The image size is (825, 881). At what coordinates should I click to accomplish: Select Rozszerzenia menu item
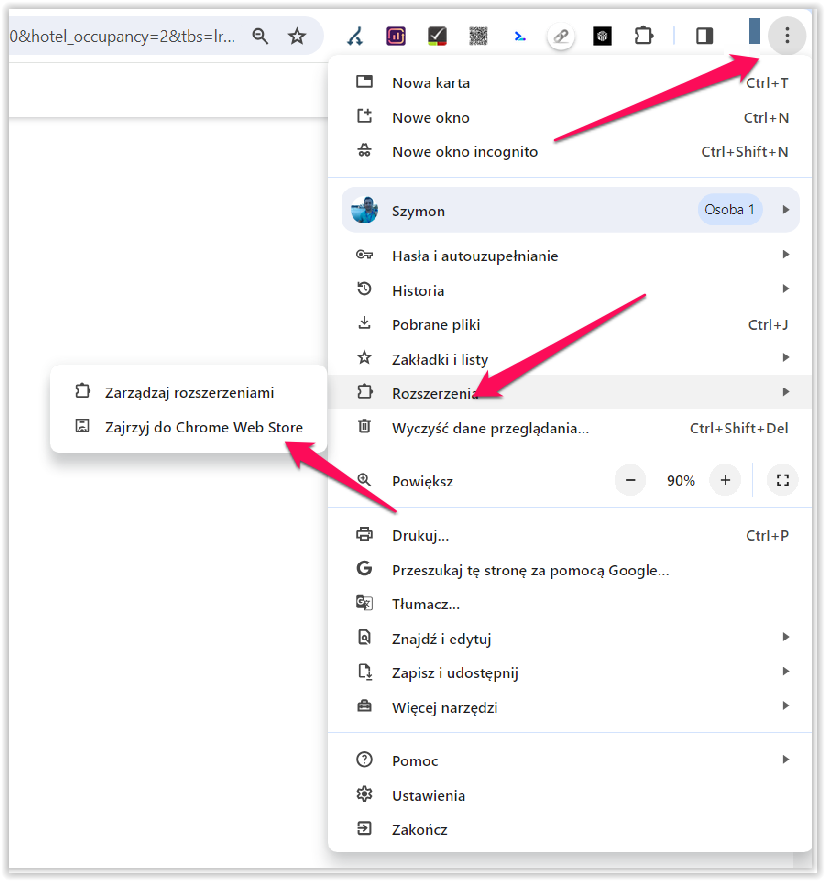pos(570,393)
